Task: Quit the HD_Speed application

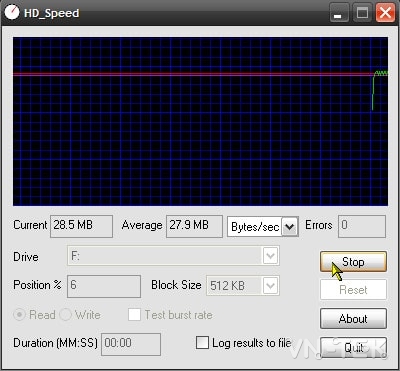Action: [x=353, y=348]
